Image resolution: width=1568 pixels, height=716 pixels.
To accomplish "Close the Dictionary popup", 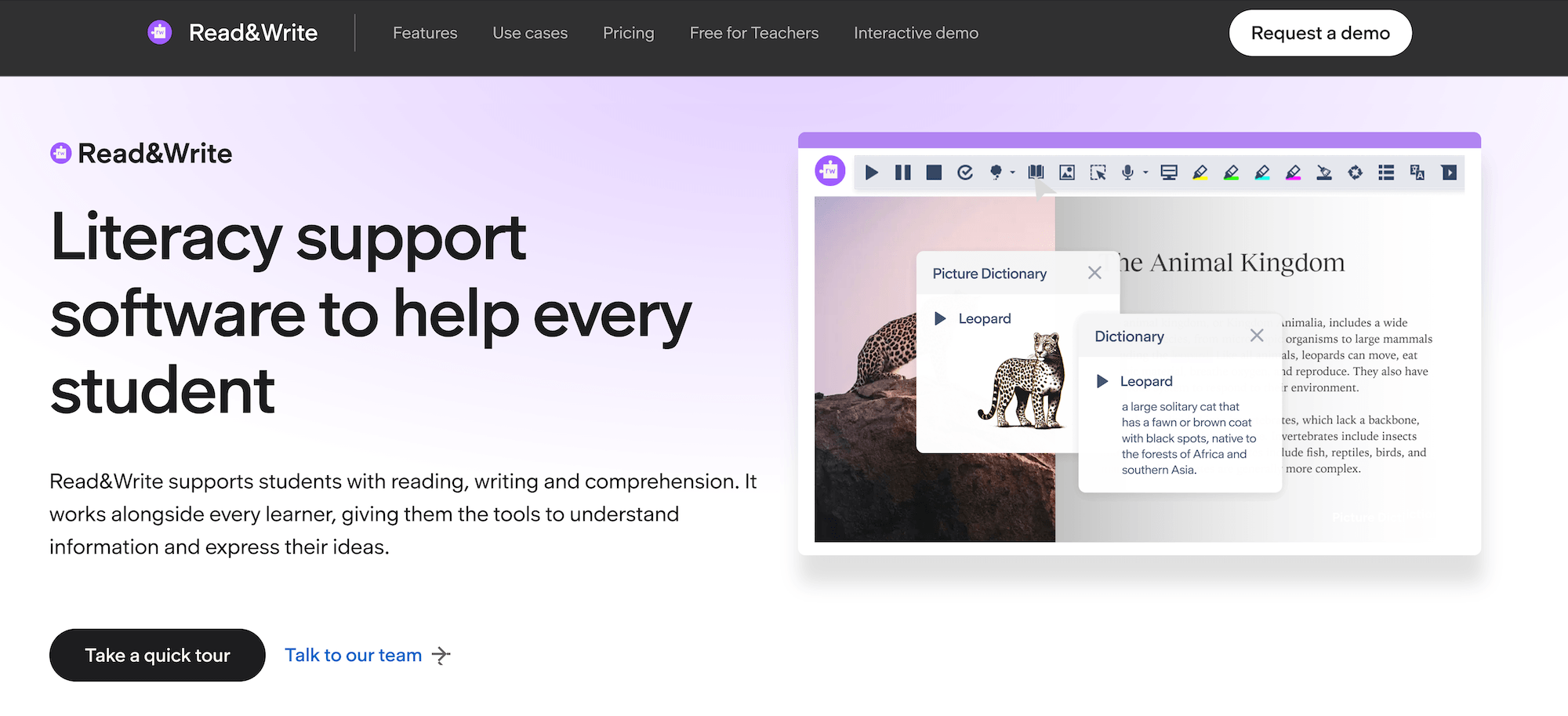I will [x=1257, y=336].
